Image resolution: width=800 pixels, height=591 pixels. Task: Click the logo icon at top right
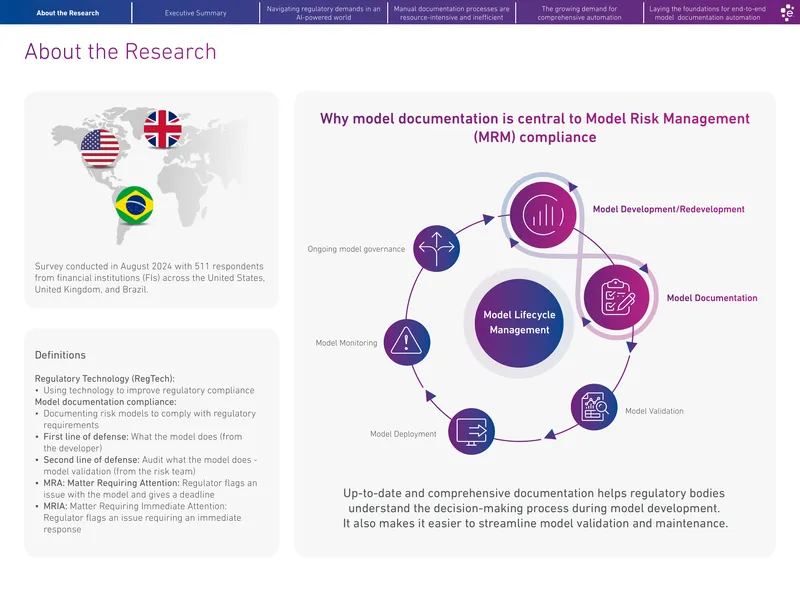coord(787,12)
